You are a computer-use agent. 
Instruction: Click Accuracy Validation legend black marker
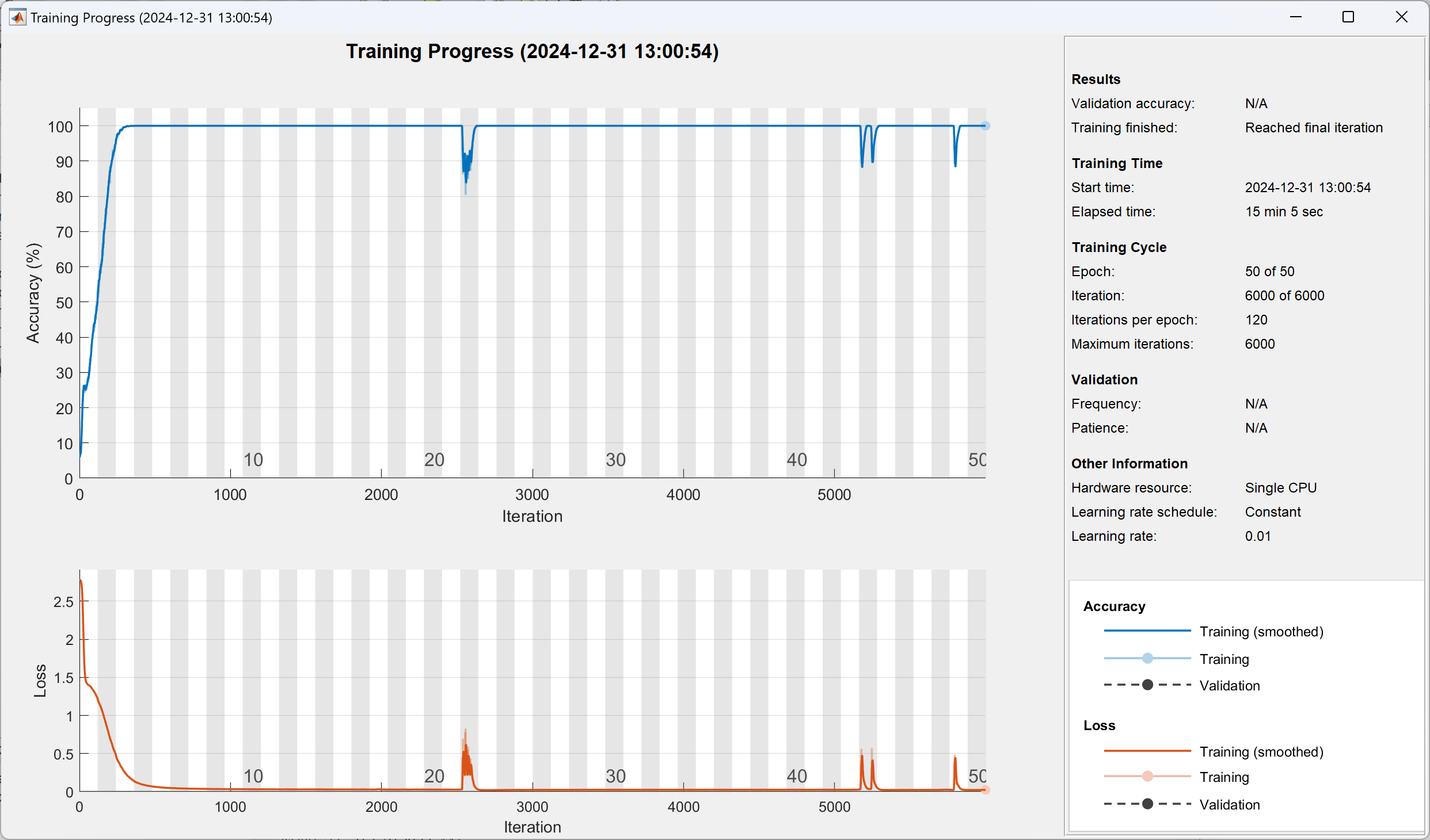click(x=1147, y=685)
